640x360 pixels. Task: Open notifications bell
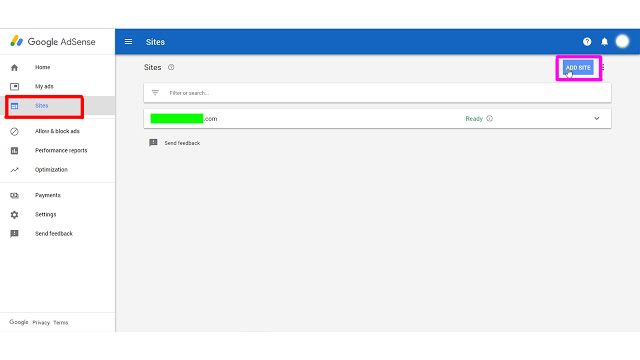pyautogui.click(x=604, y=42)
